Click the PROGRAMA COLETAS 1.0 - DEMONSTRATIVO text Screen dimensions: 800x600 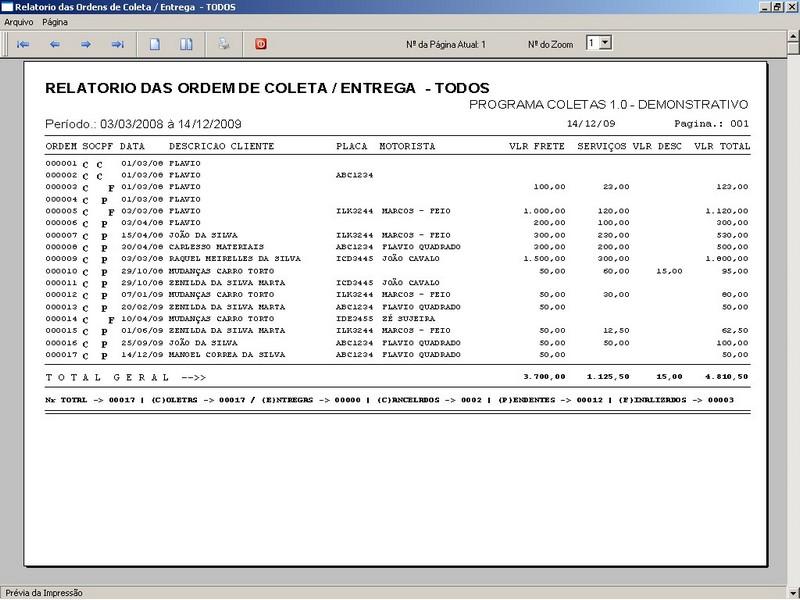(608, 105)
